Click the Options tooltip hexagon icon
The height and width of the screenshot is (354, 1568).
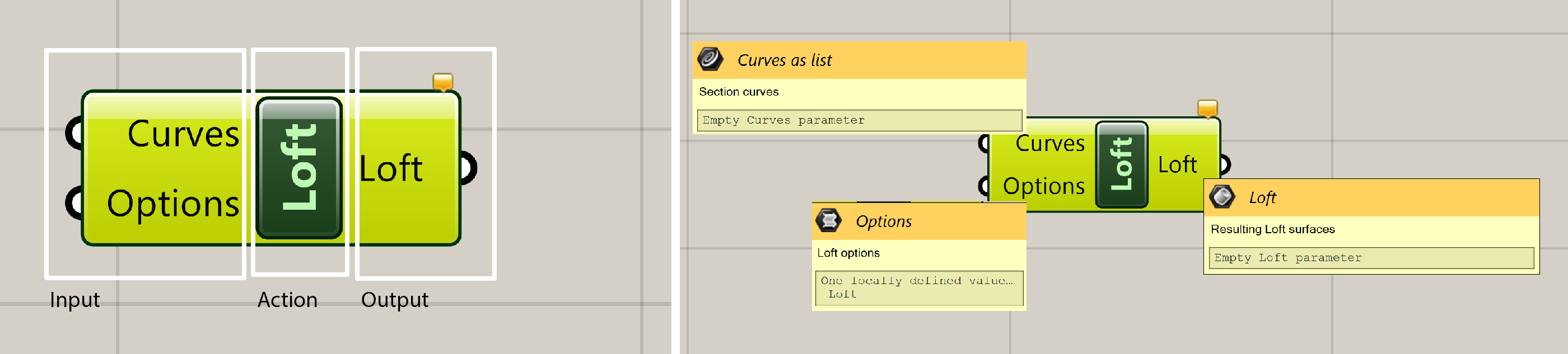[828, 221]
